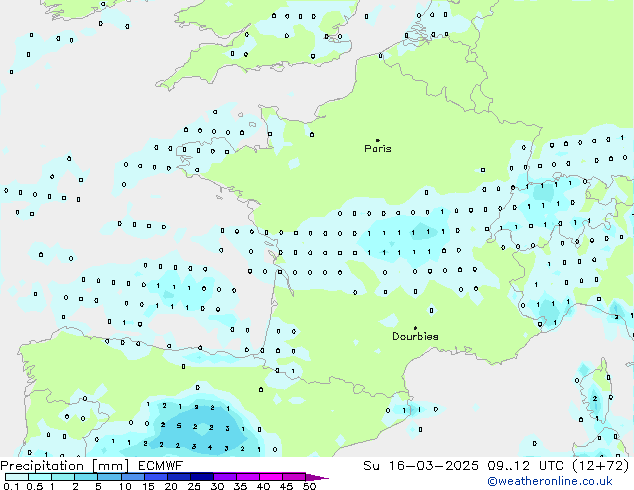The width and height of the screenshot is (634, 490).
Task: Click the '15' legend scale label
Action: coord(148,486)
